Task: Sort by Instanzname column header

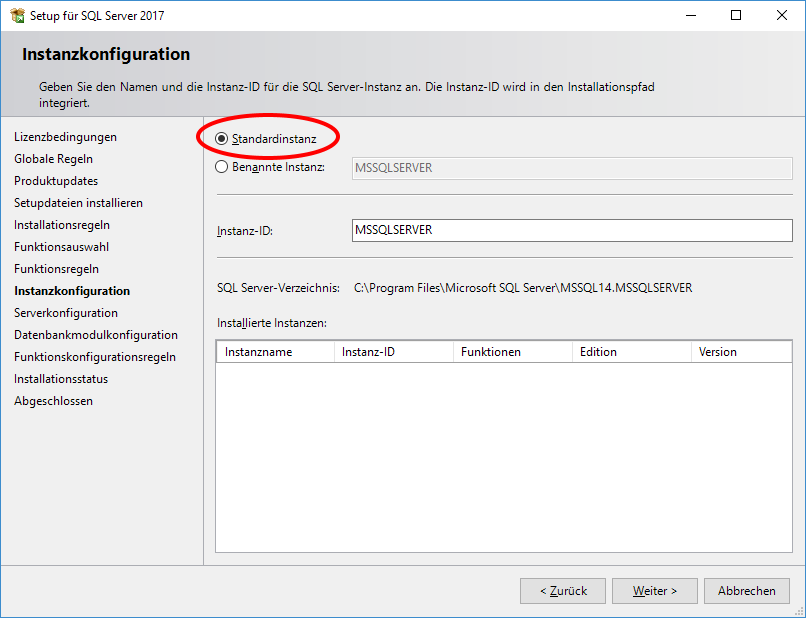Action: pyautogui.click(x=276, y=352)
